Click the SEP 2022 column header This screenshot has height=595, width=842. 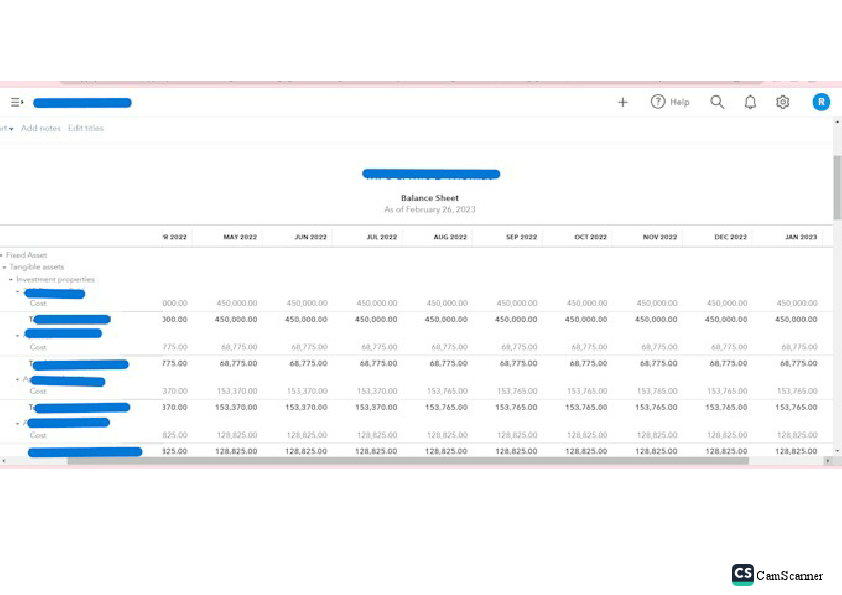coord(521,237)
